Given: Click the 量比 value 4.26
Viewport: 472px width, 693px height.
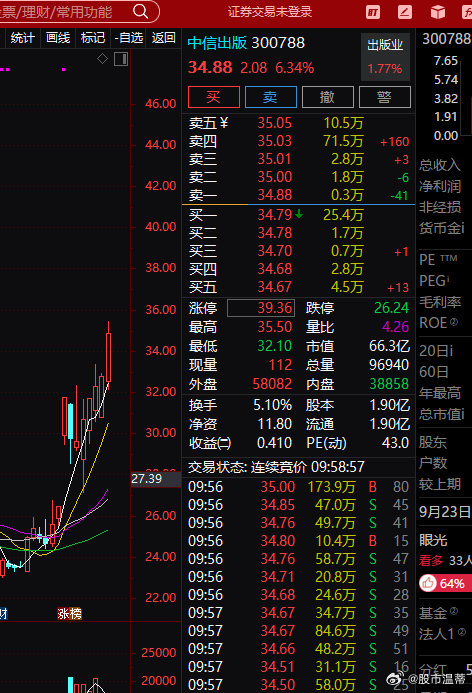Looking at the screenshot, I should pos(395,327).
